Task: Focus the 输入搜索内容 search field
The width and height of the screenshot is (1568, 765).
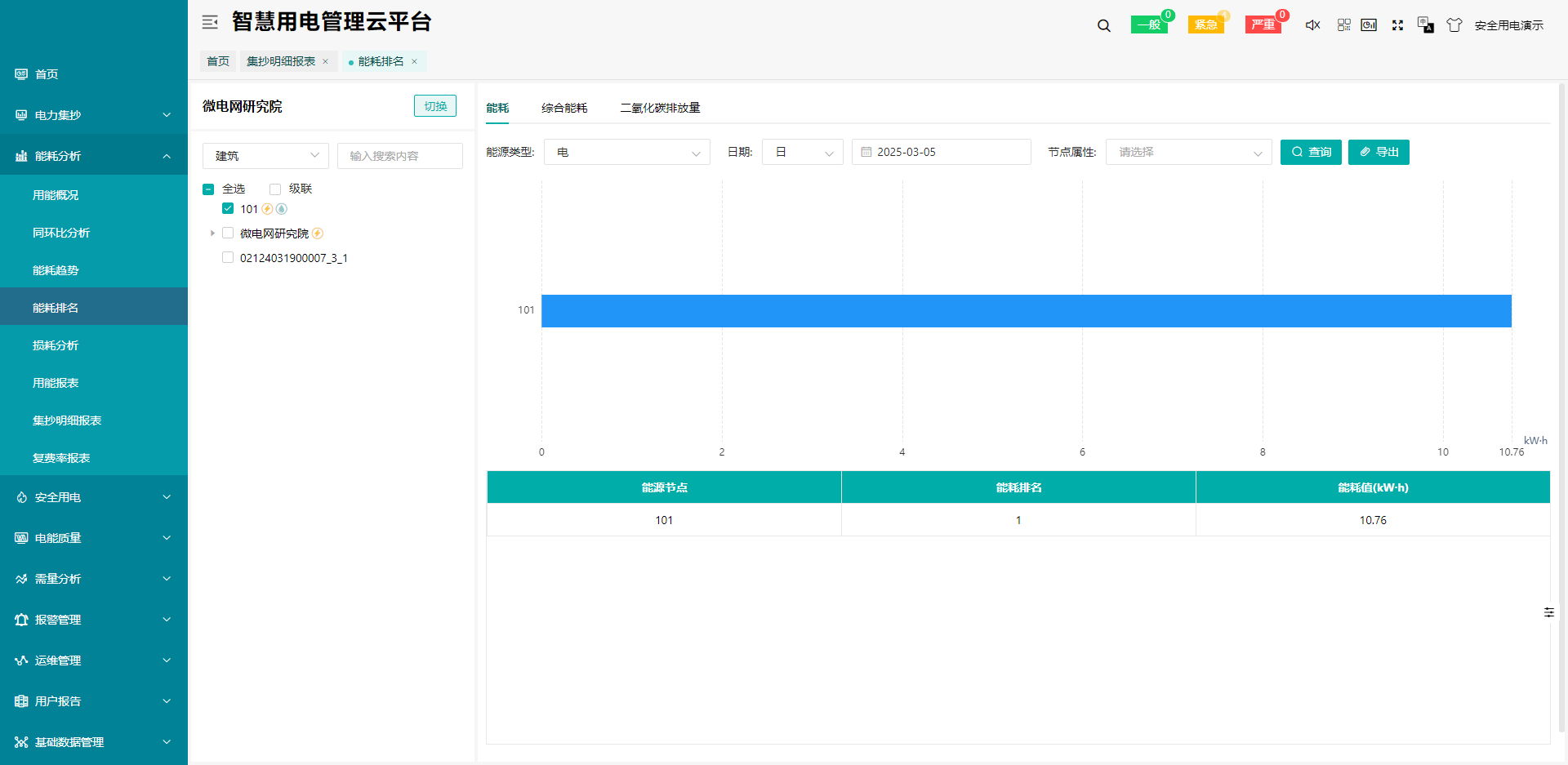Action: (400, 156)
